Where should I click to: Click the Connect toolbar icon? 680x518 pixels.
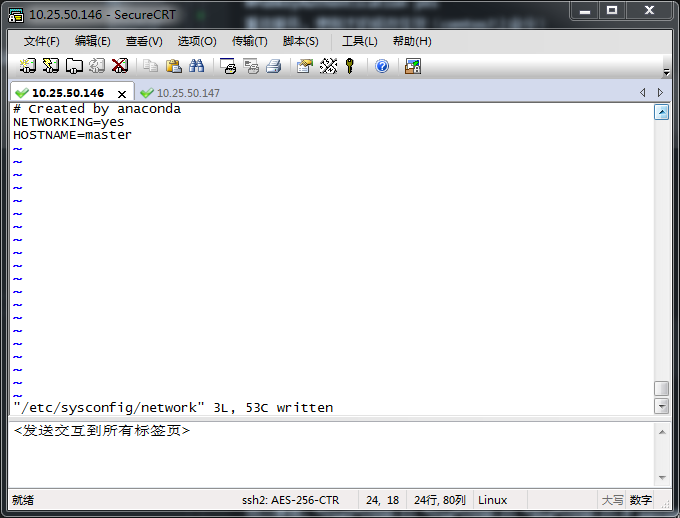28,66
